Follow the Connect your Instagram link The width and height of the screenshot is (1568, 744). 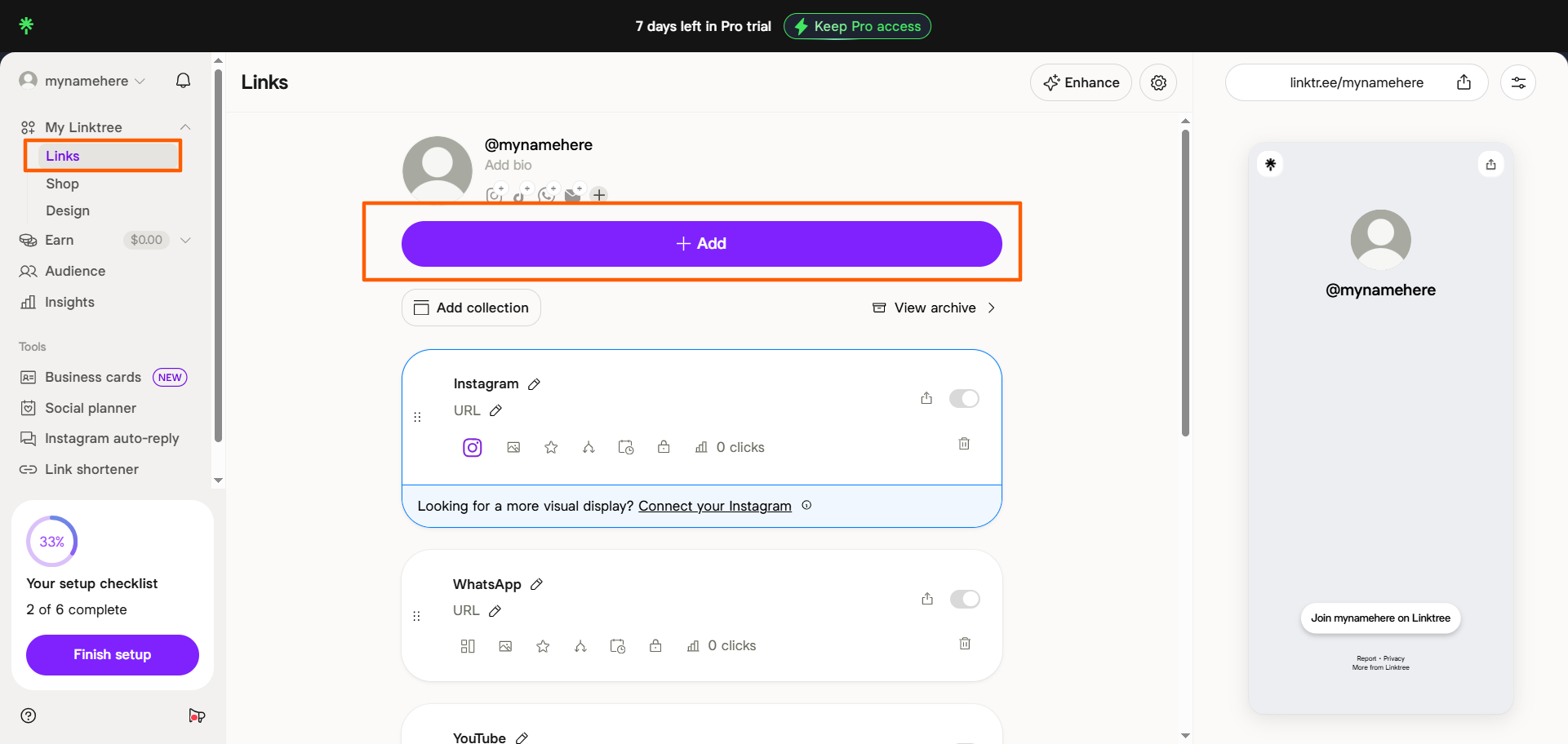[715, 506]
